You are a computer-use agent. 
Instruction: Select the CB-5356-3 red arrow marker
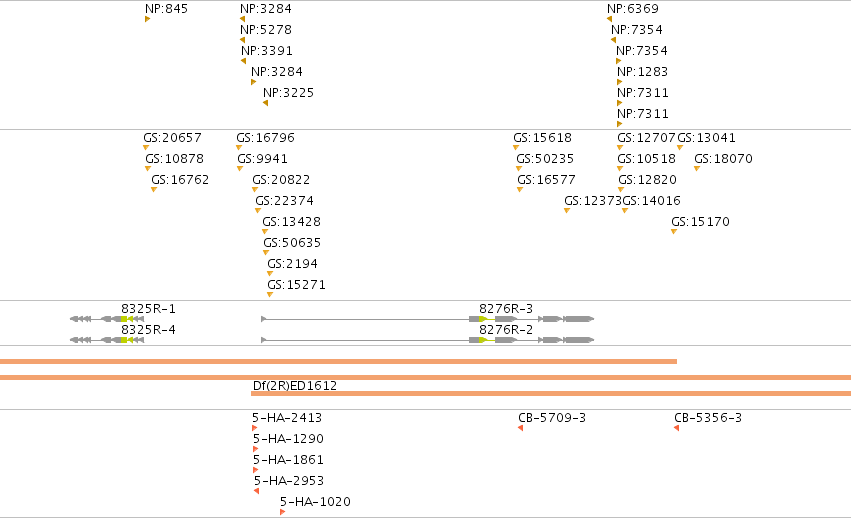coord(676,428)
